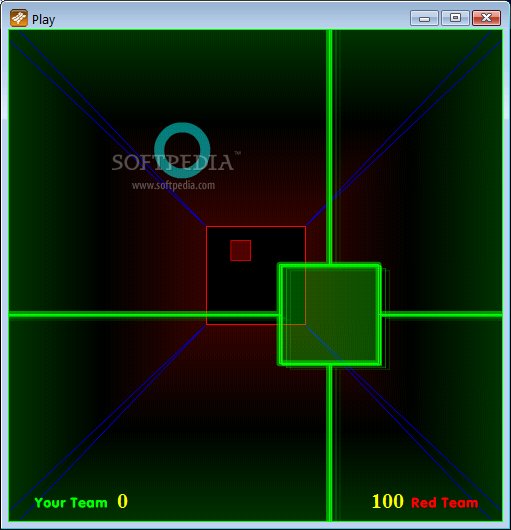Close the Play window
The width and height of the screenshot is (511, 530).
point(486,18)
